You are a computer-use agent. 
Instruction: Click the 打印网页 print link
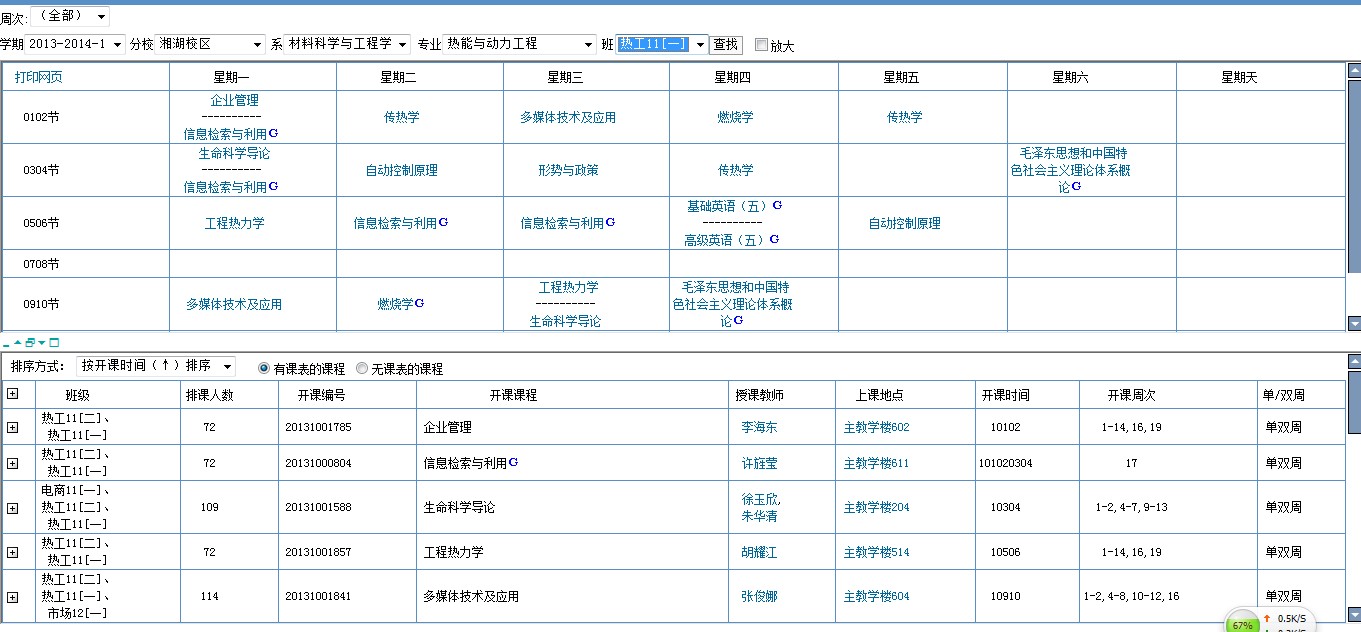[x=39, y=77]
